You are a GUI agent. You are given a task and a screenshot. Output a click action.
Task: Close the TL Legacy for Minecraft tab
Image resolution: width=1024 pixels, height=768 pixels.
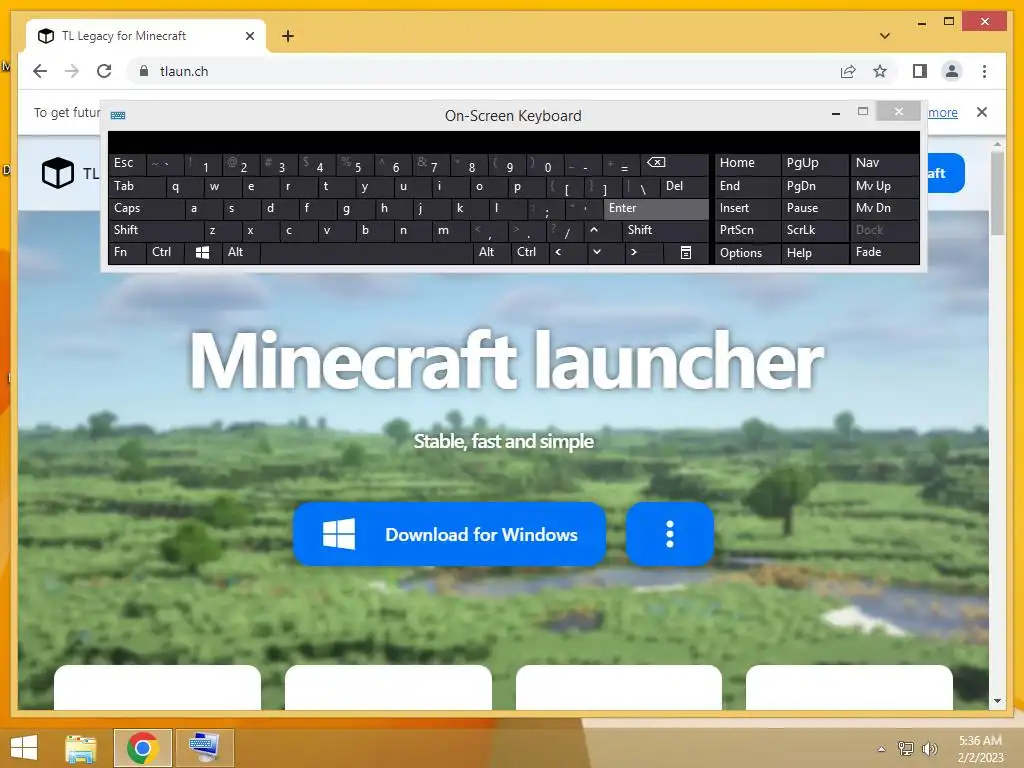[x=249, y=36]
